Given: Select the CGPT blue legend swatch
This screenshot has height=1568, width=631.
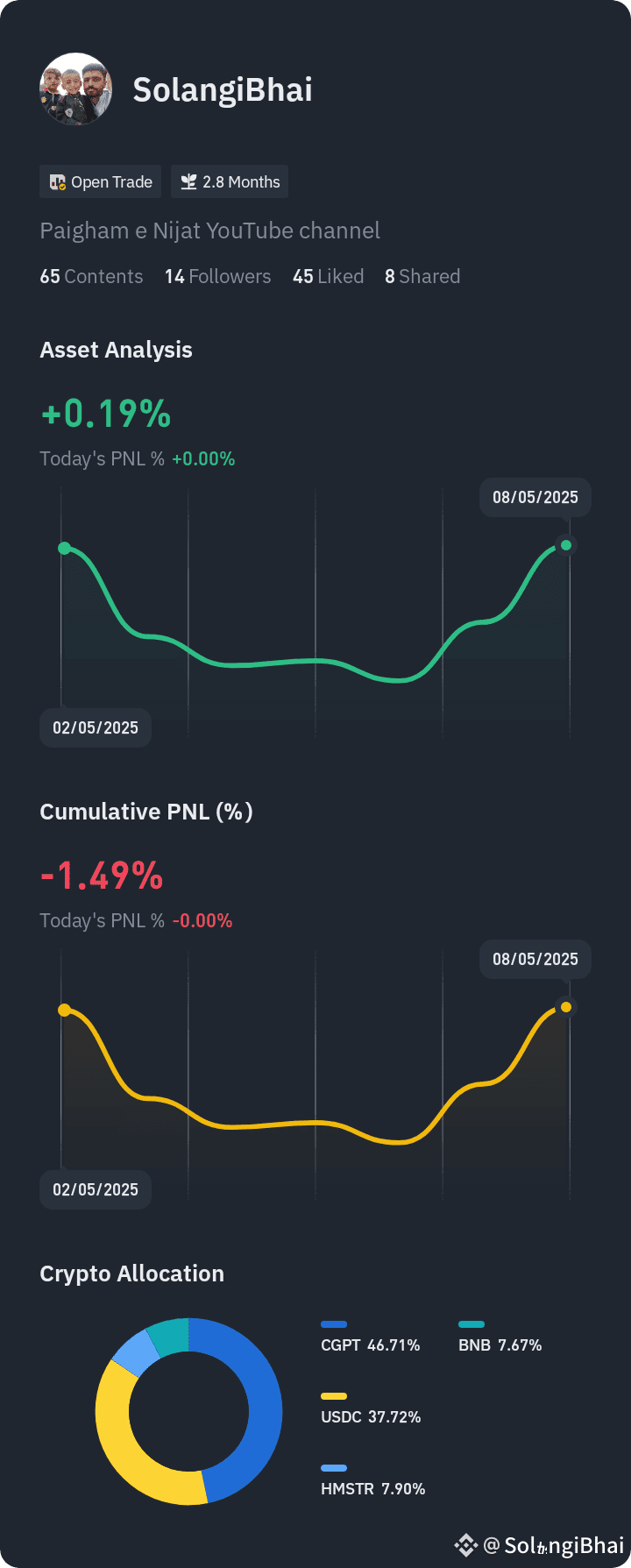Looking at the screenshot, I should click(x=334, y=1324).
